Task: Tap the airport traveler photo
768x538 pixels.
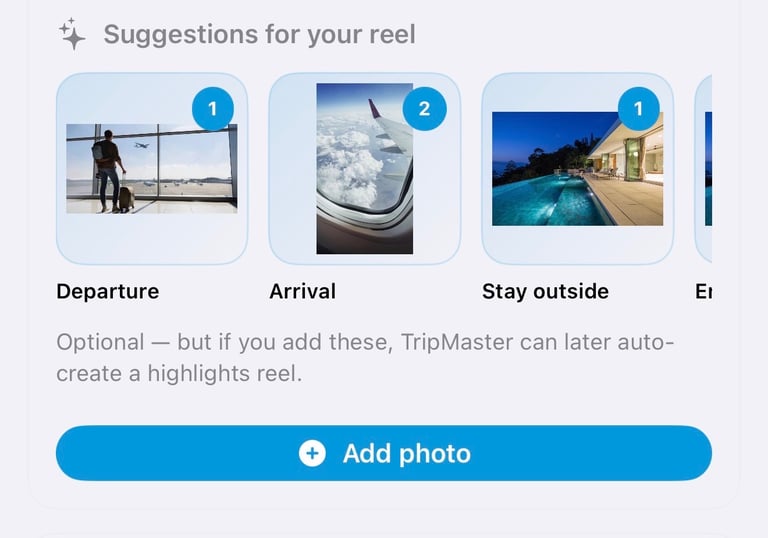Action: [x=151, y=168]
